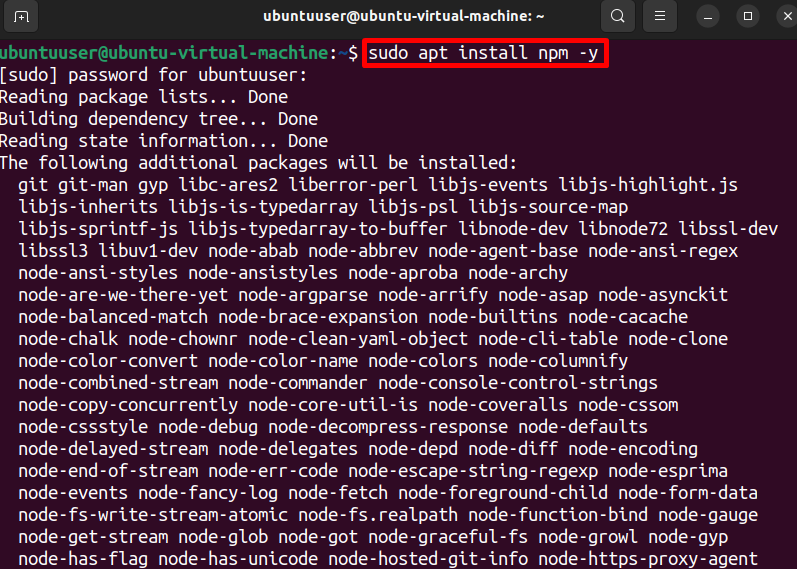Screen dimensions: 797x569
Task: Click the node-cacache package name
Action: point(628,317)
